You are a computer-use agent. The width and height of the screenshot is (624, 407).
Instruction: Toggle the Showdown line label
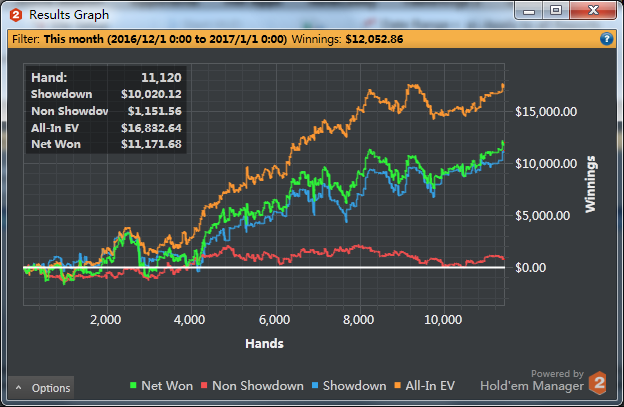click(x=352, y=386)
